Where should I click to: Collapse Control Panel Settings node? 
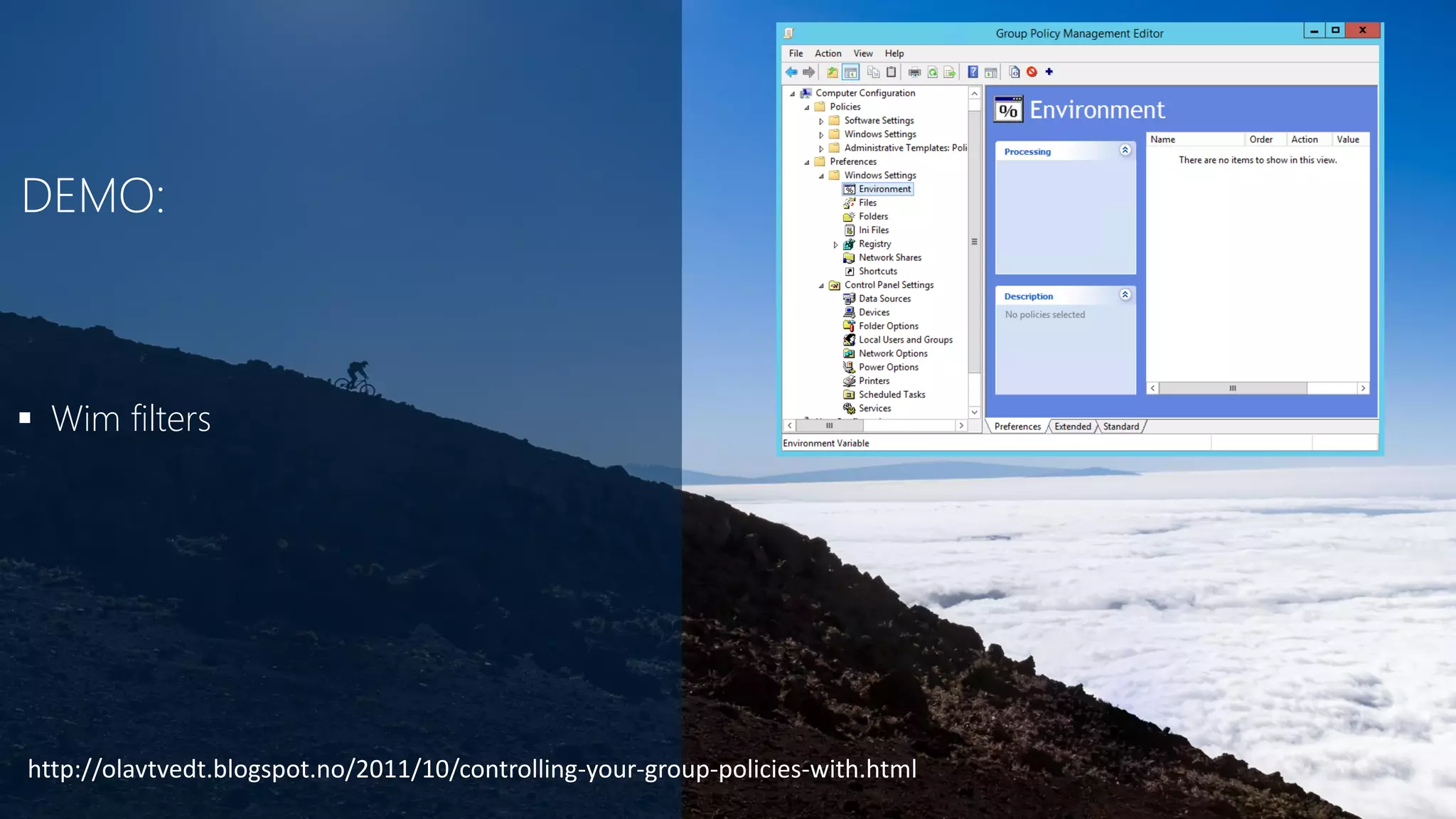click(x=821, y=286)
